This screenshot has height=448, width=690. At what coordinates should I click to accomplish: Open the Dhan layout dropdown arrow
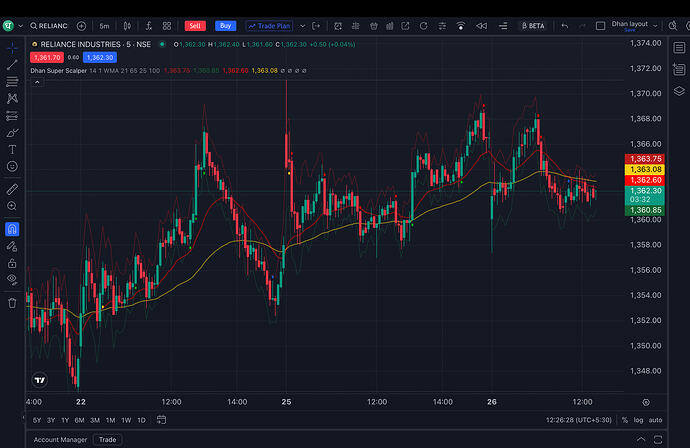(x=655, y=26)
